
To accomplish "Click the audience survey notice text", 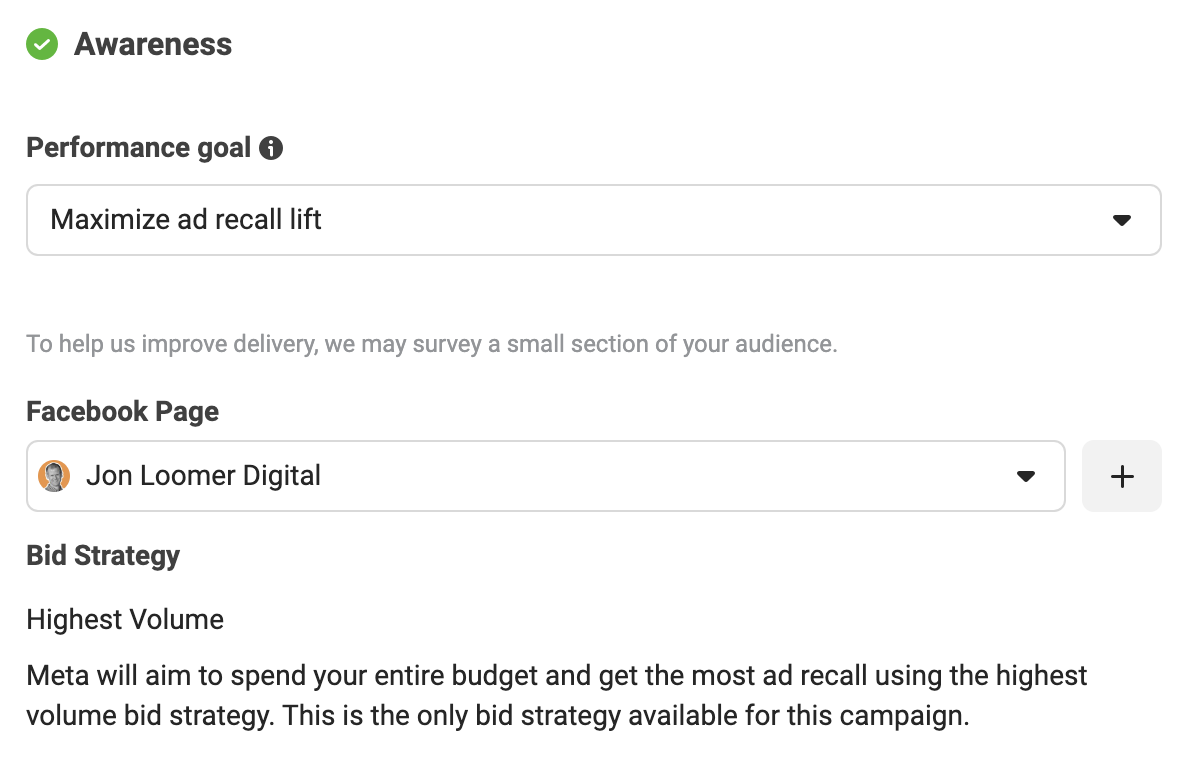I will tap(432, 344).
